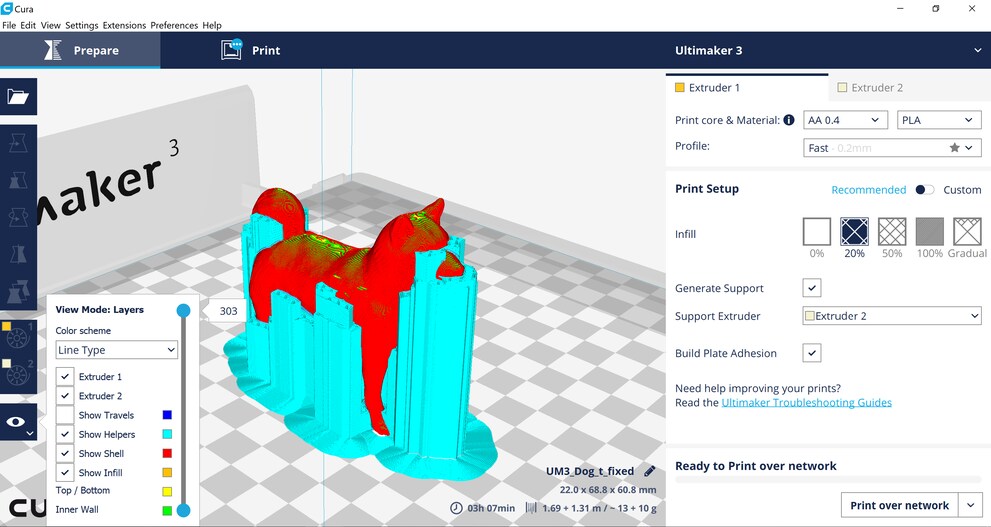
Task: Open the File menu
Action: pos(9,25)
